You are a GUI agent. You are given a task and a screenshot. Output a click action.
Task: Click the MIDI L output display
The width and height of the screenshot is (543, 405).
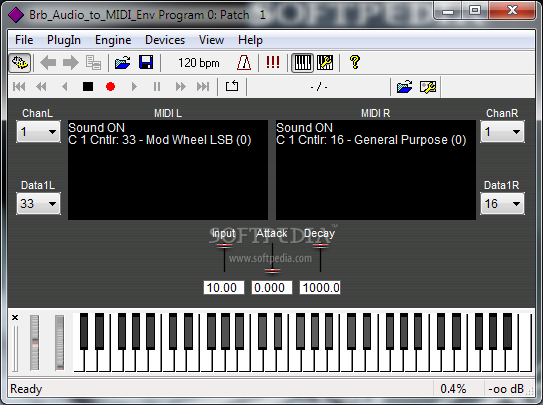(x=168, y=170)
